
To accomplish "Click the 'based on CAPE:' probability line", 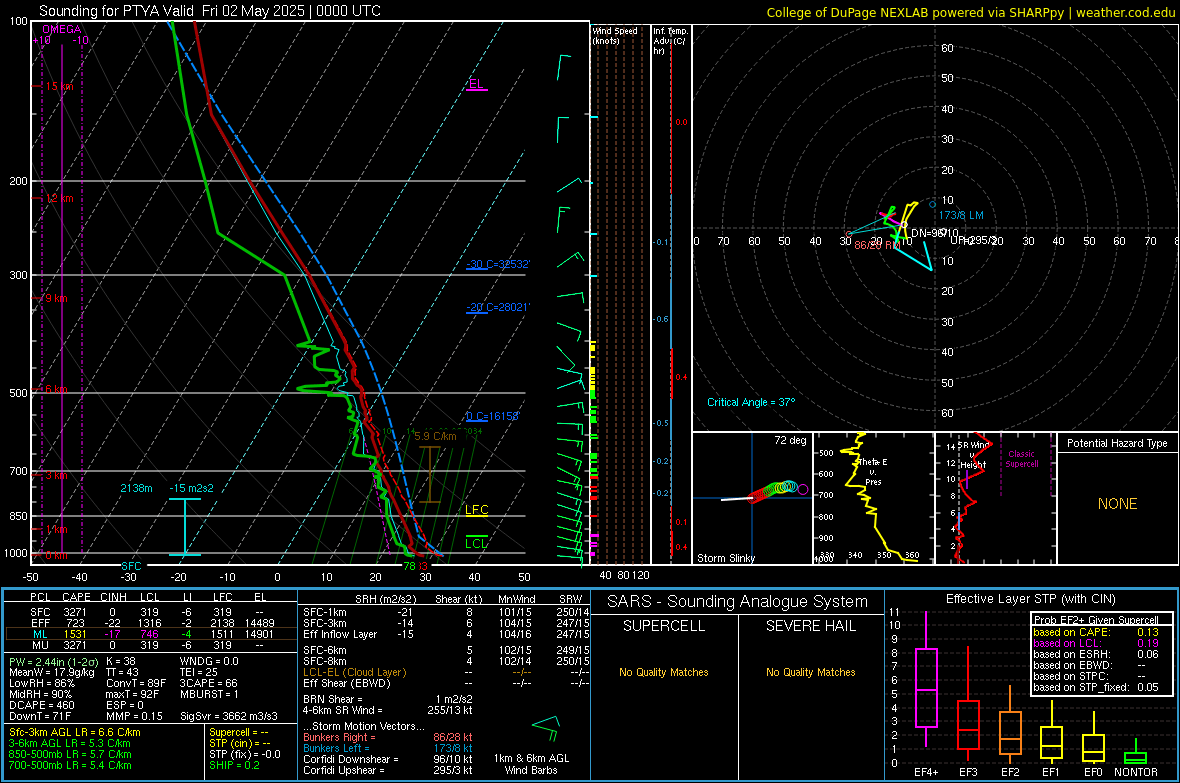I will click(1096, 632).
